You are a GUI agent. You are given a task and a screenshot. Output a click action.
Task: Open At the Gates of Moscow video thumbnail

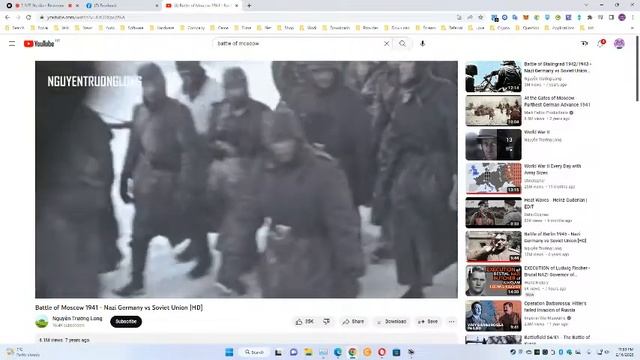(493, 111)
